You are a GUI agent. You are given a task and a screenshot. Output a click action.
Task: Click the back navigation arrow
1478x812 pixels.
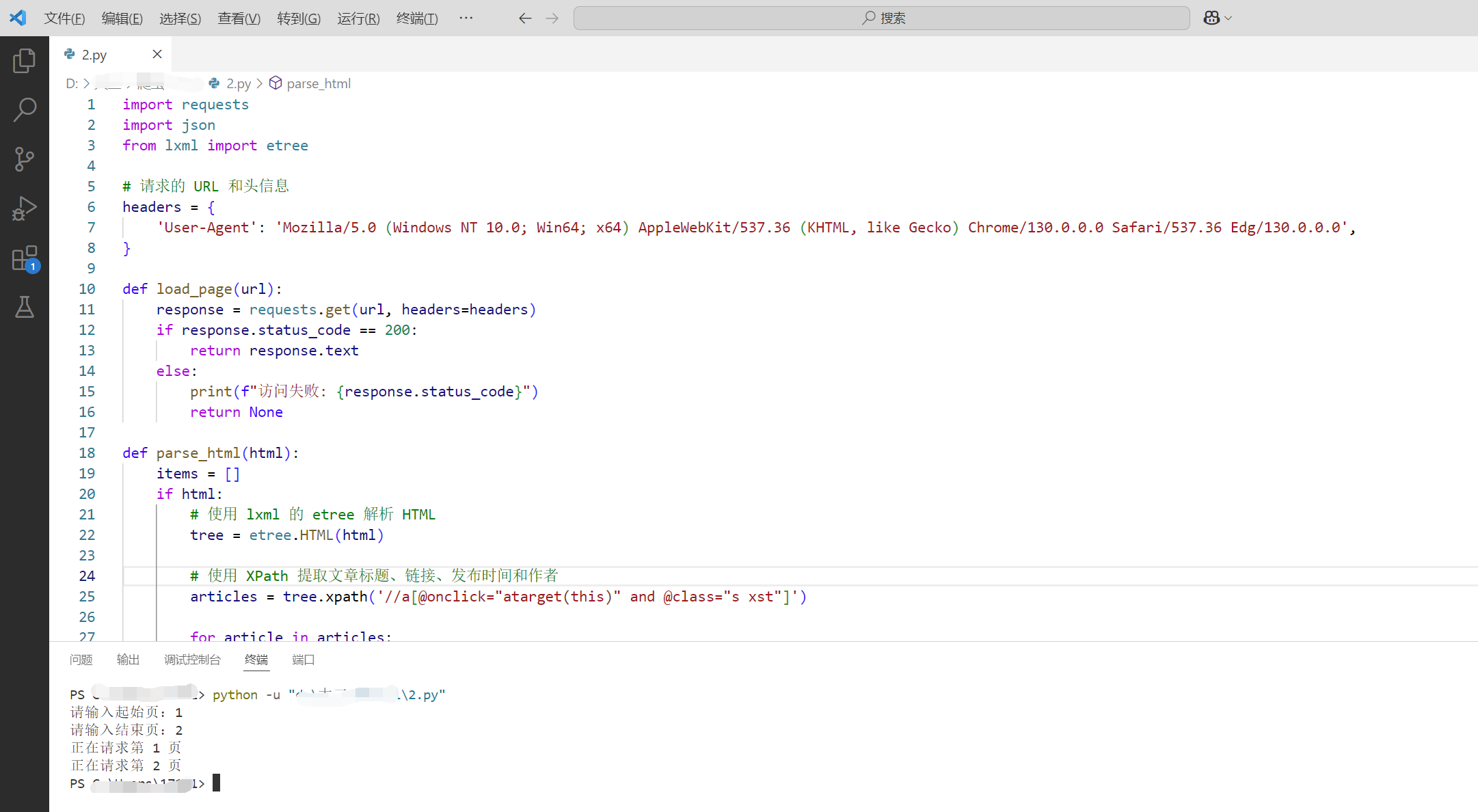(x=525, y=18)
